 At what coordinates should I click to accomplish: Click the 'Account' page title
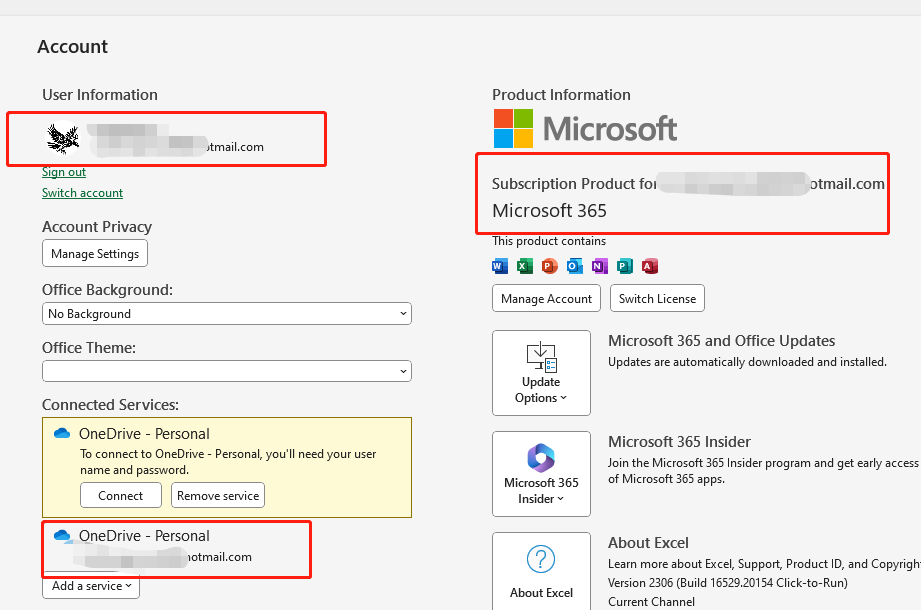[73, 46]
